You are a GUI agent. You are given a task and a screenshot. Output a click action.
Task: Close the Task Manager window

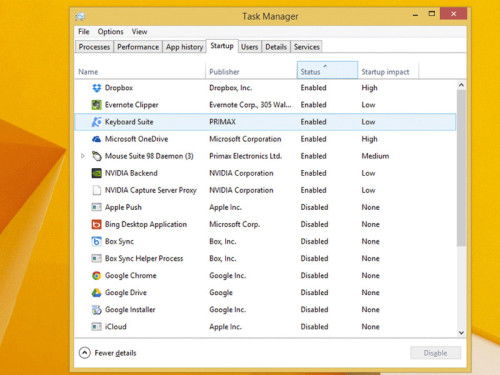(453, 14)
